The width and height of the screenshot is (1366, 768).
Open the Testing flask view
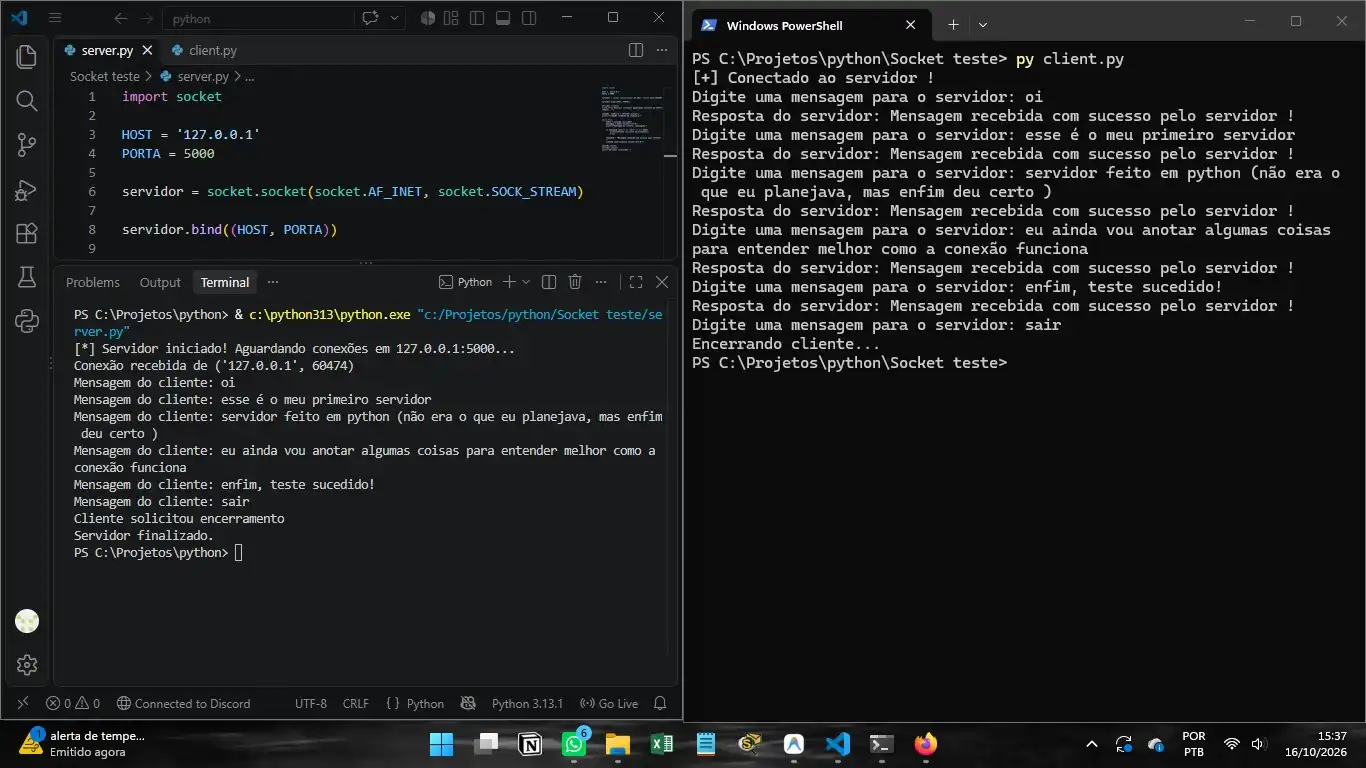[x=27, y=278]
